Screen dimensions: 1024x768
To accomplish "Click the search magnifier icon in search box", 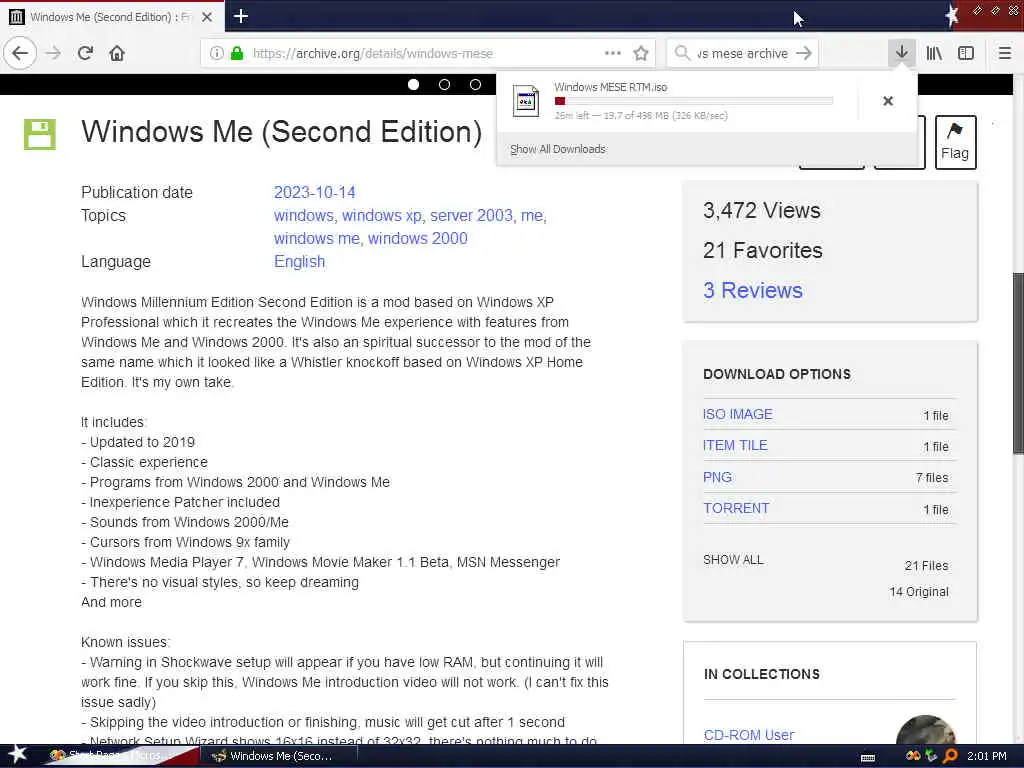I will pyautogui.click(x=682, y=53).
